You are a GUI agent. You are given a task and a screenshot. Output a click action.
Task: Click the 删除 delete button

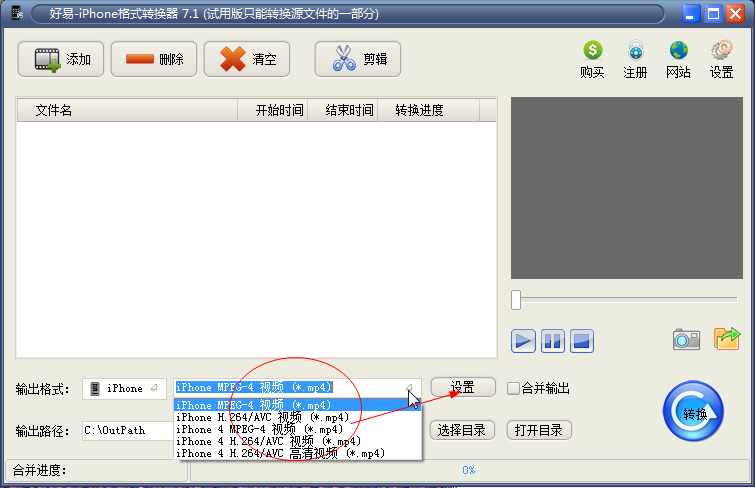[x=154, y=59]
